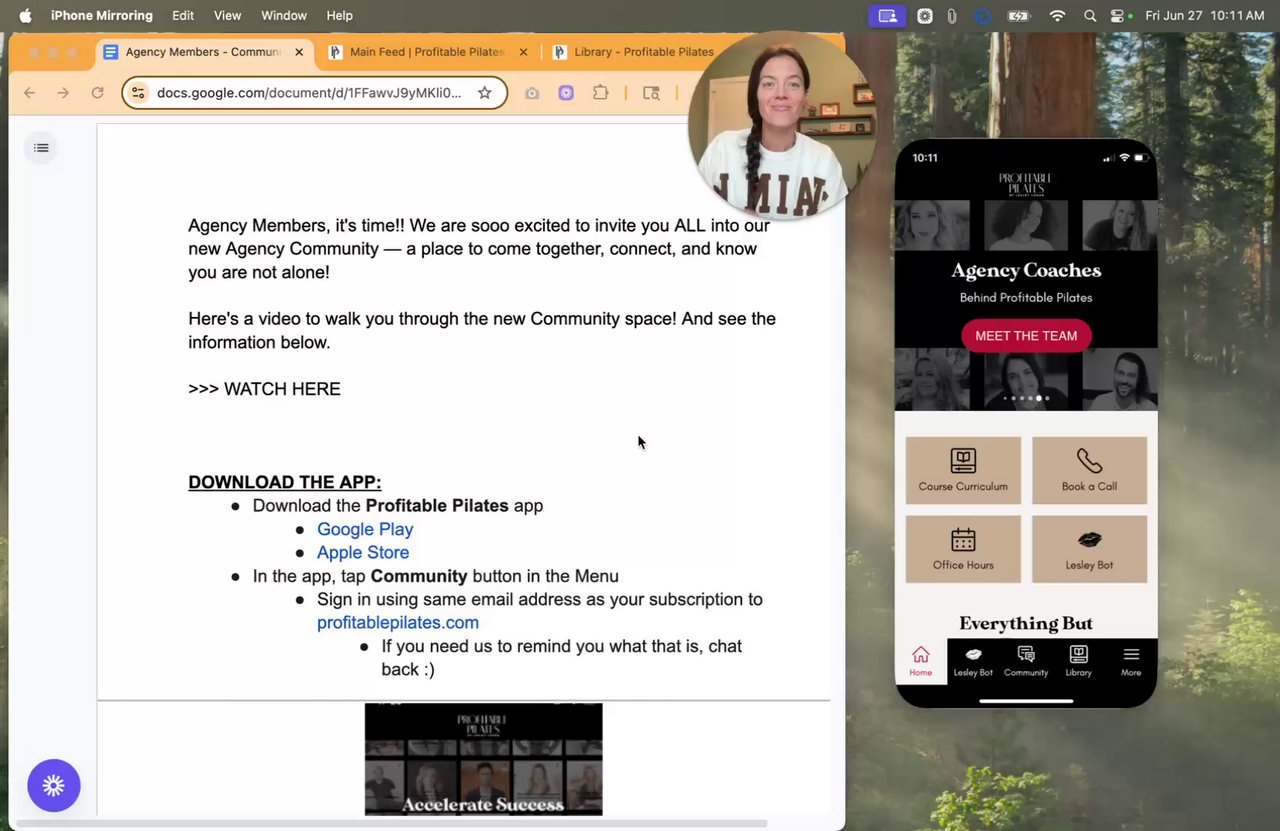Switch to the Agency Members Google Docs tab
This screenshot has width=1280, height=831.
point(204,52)
